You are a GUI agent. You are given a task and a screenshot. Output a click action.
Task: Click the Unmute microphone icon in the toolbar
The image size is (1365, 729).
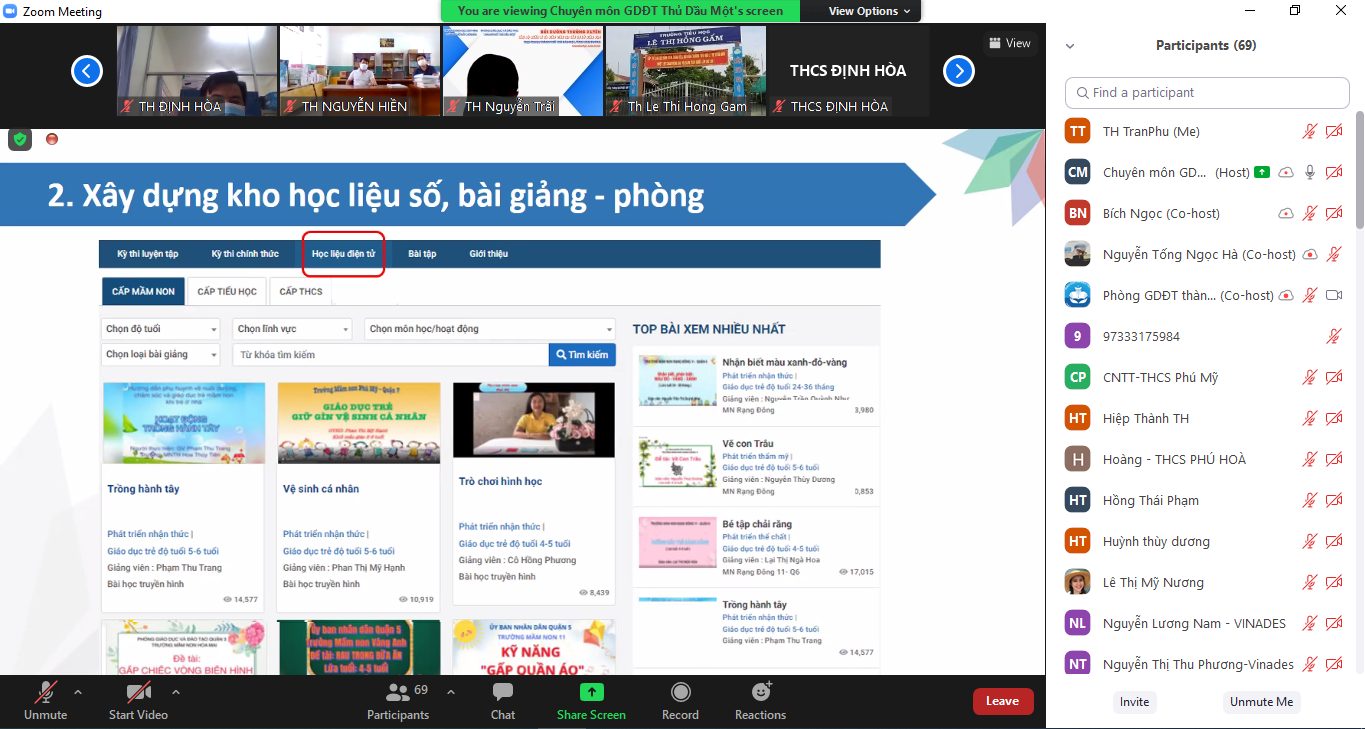click(45, 692)
